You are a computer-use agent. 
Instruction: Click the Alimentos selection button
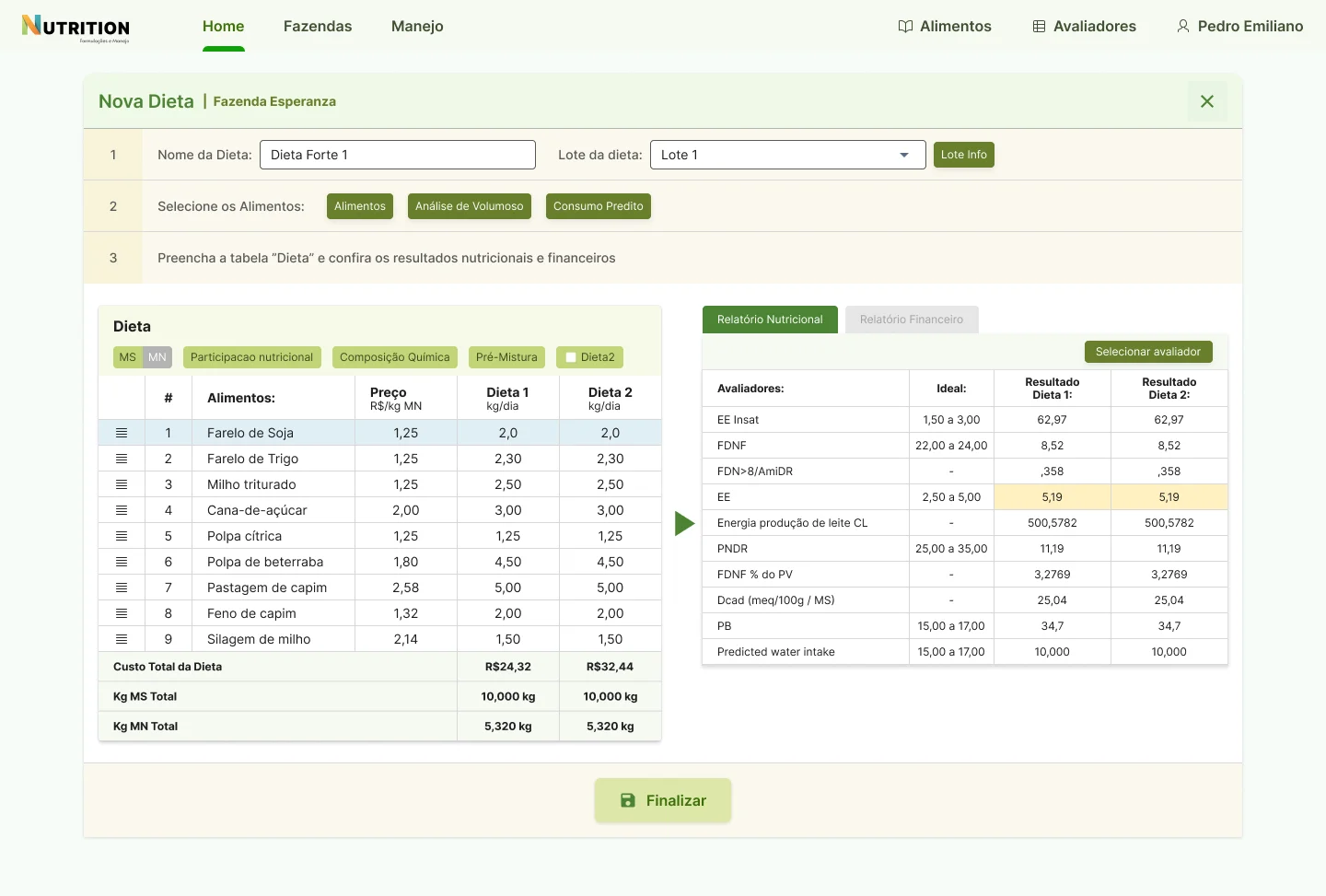coord(360,206)
